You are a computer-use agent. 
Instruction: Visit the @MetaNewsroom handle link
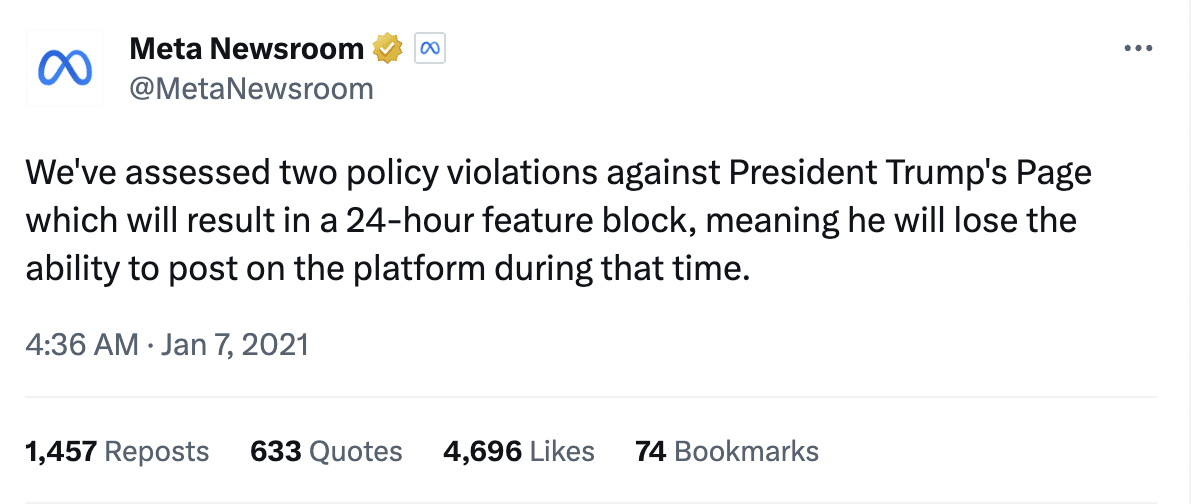tap(251, 89)
